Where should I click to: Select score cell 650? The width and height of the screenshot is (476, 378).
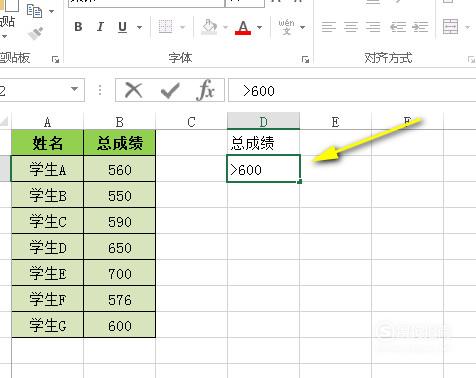tap(119, 247)
